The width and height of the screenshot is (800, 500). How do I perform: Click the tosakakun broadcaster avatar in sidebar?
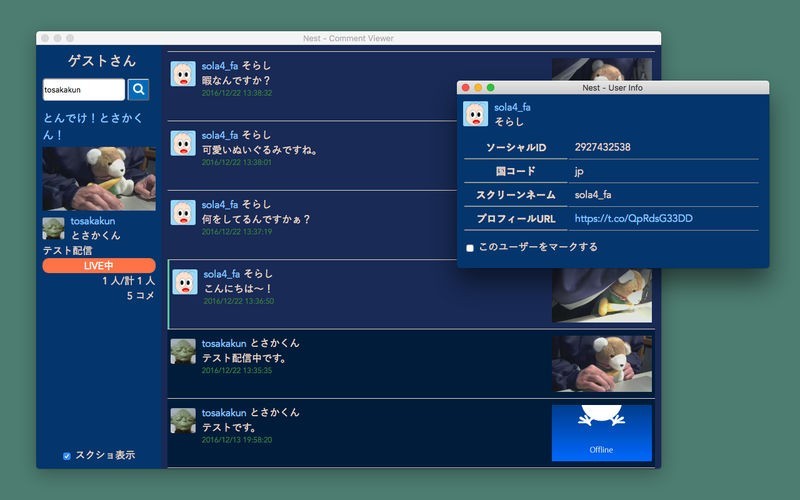click(54, 228)
